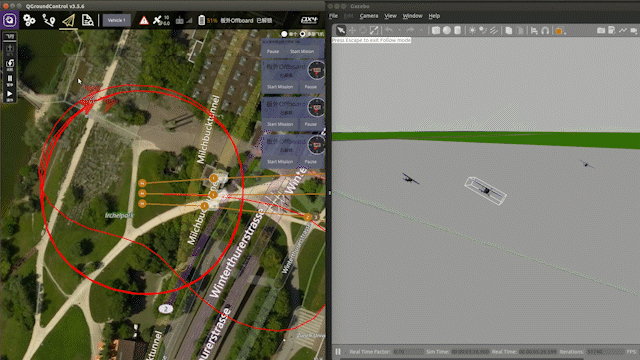Open the Vehicle 1 selector dropdown
The image size is (640, 360).
point(117,20)
